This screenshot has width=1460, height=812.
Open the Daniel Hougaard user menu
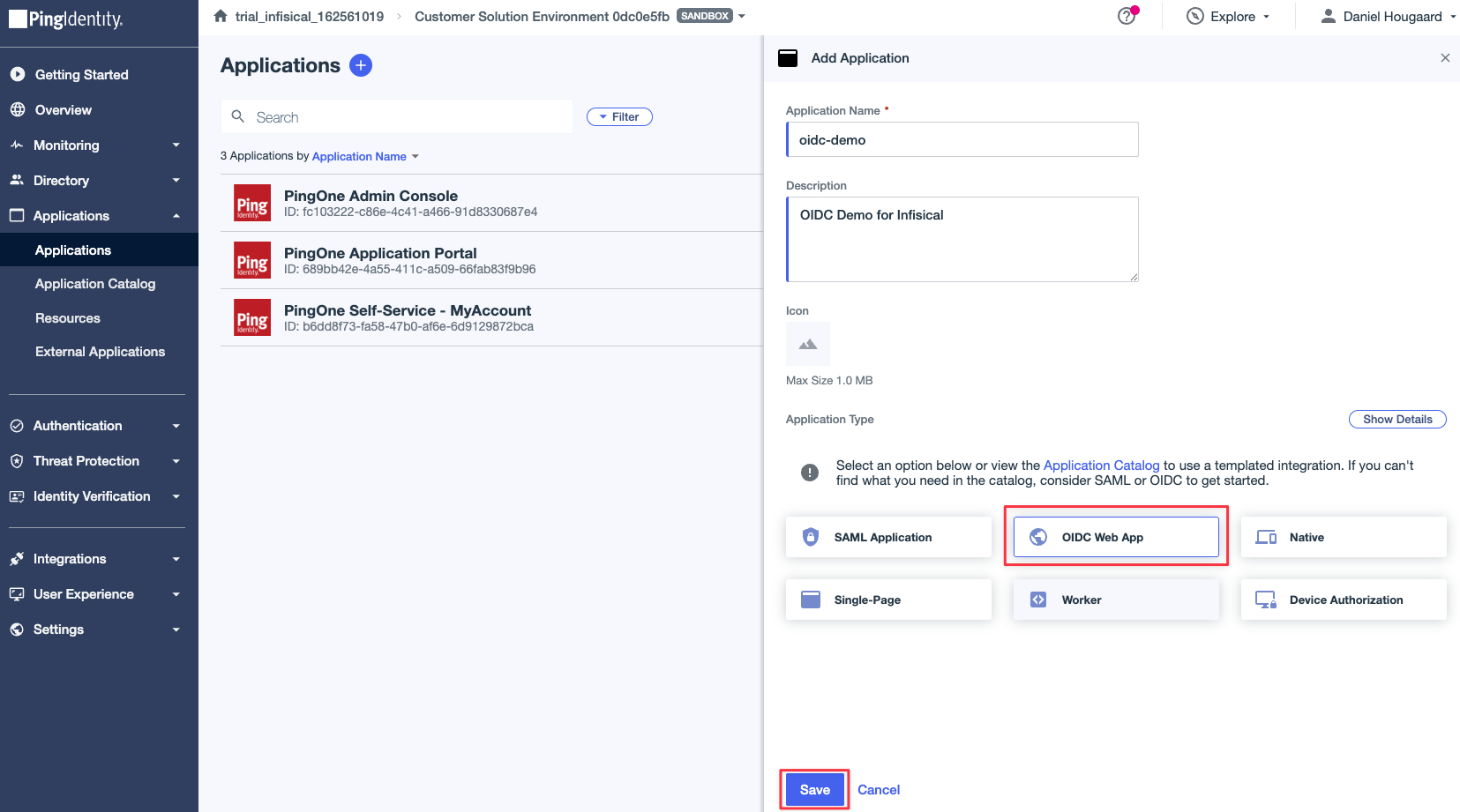(1388, 16)
